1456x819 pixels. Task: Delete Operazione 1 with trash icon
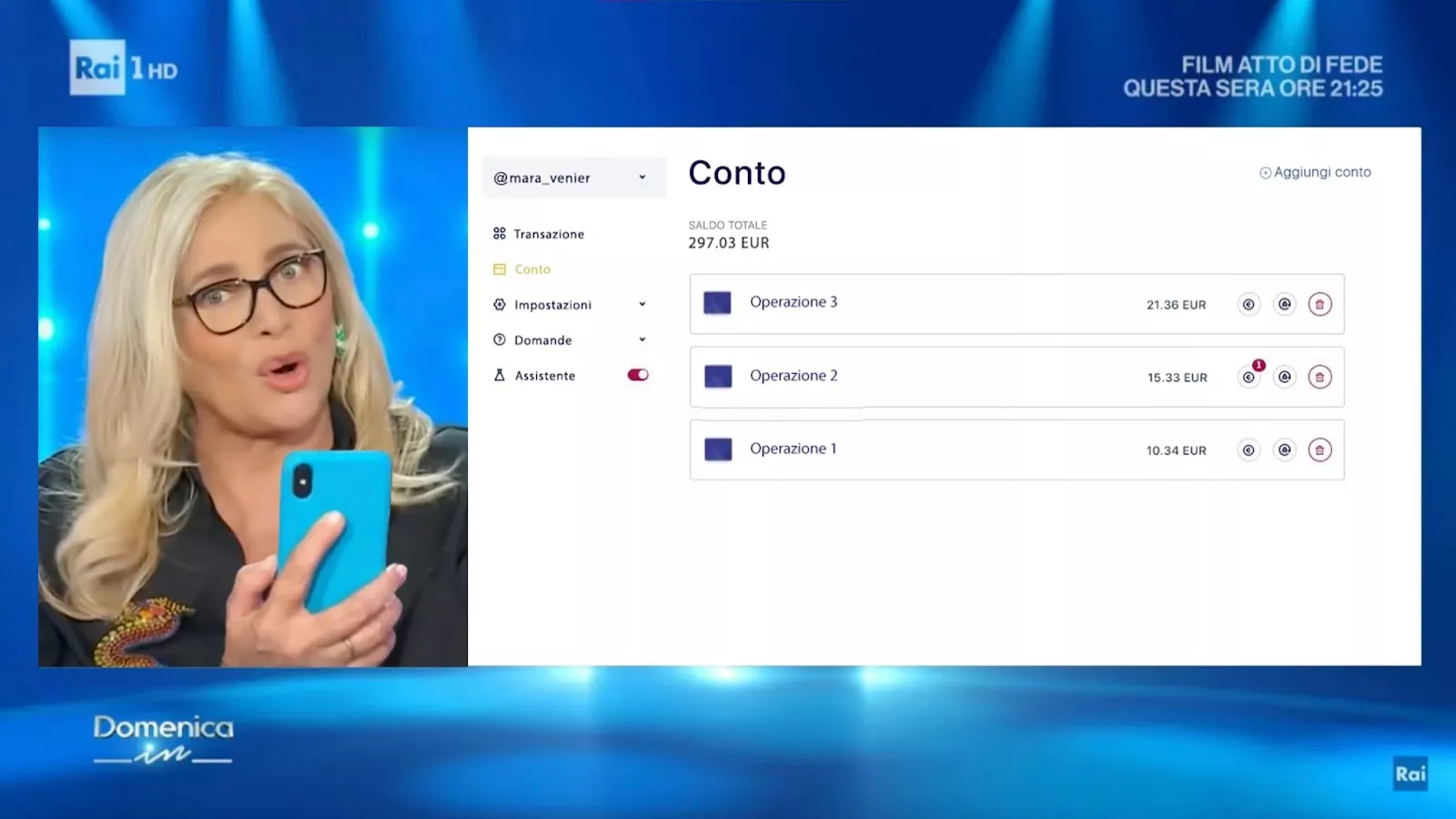1319,450
